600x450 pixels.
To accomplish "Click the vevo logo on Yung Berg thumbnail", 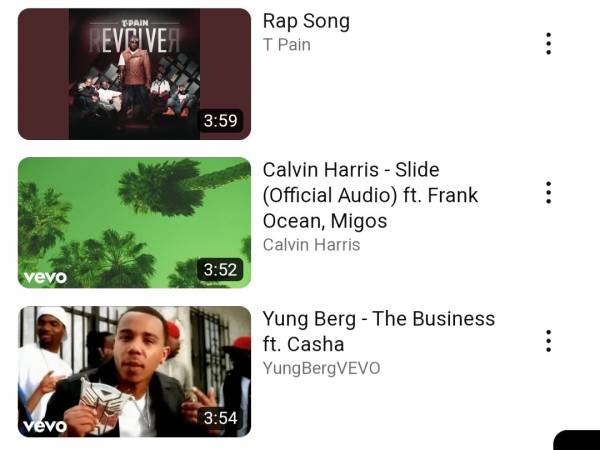I will [x=45, y=426].
